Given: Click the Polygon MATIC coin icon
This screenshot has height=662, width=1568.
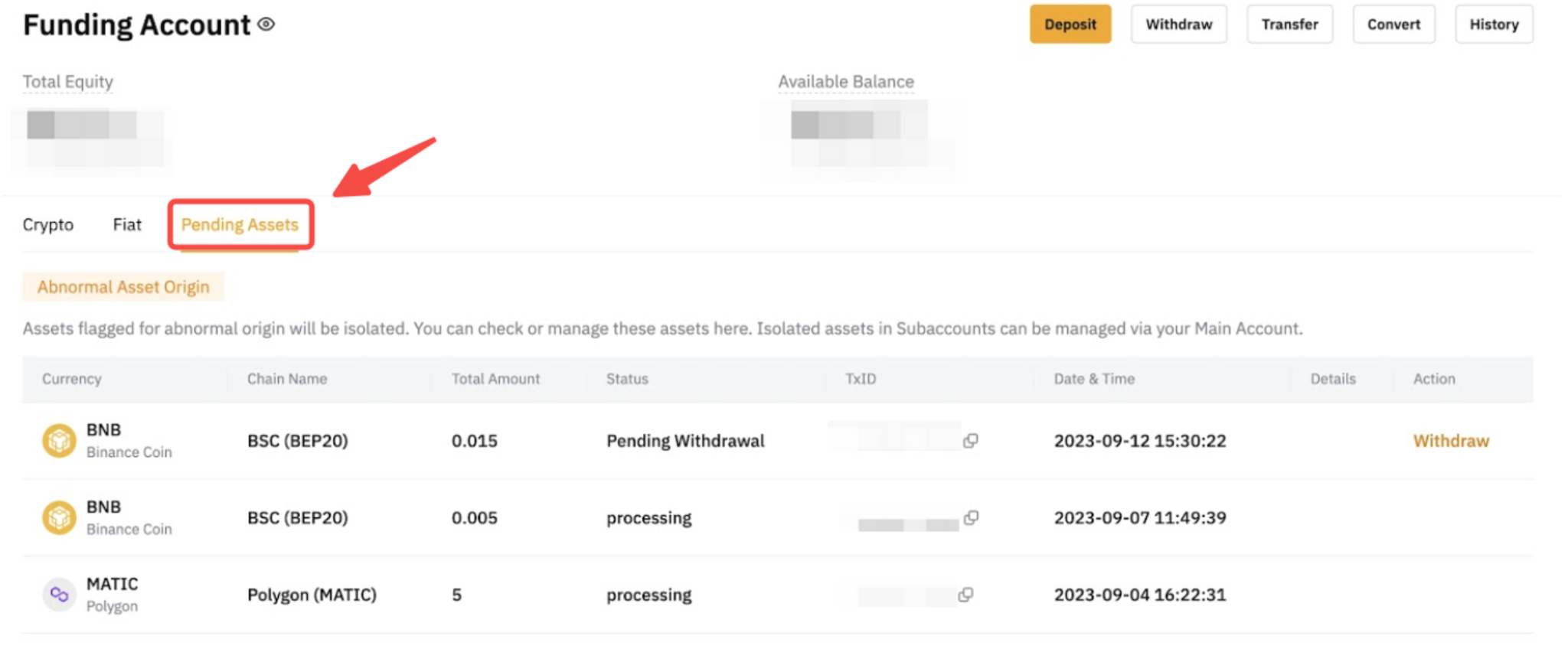Looking at the screenshot, I should 59,595.
